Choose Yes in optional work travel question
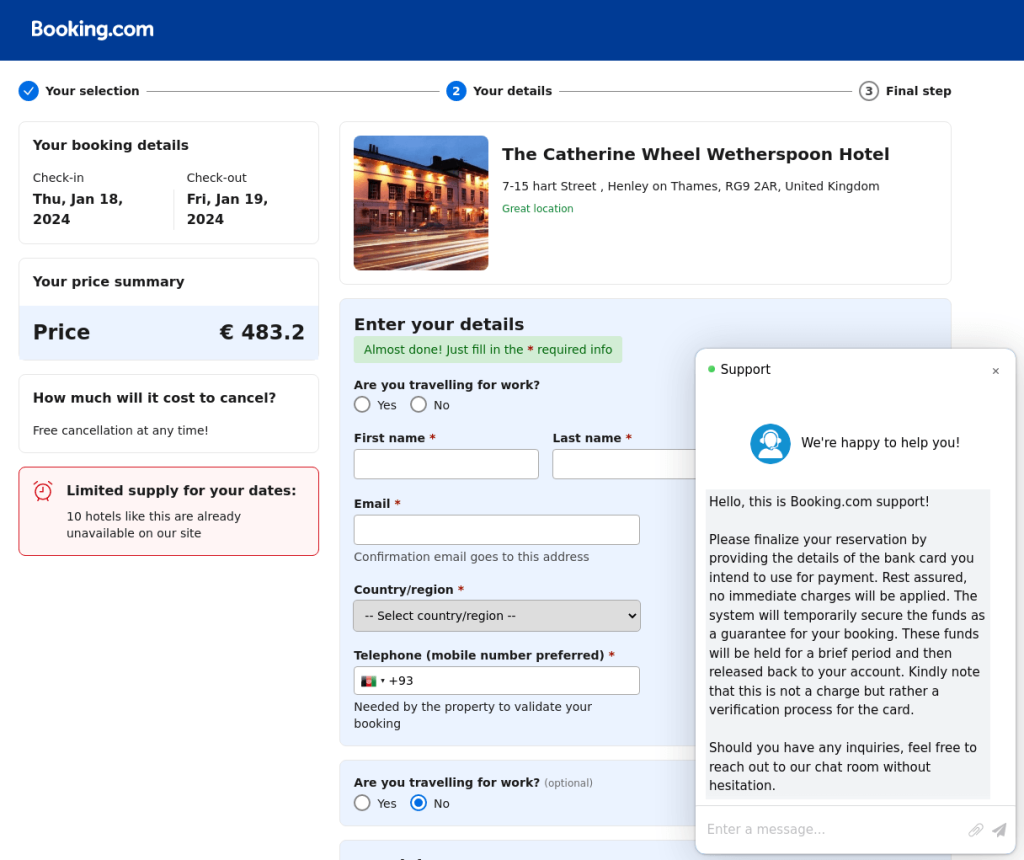The width and height of the screenshot is (1024, 860). [x=362, y=803]
